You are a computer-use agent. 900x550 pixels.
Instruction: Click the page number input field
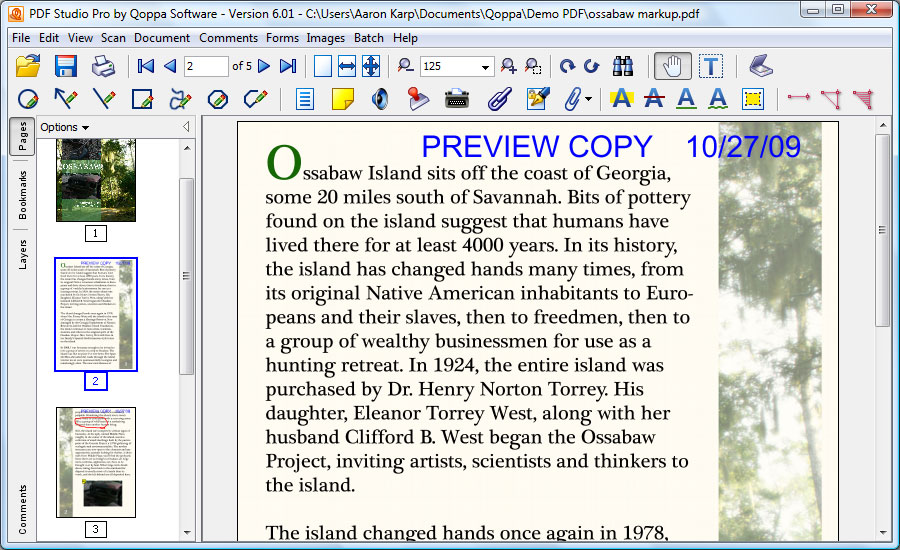206,66
